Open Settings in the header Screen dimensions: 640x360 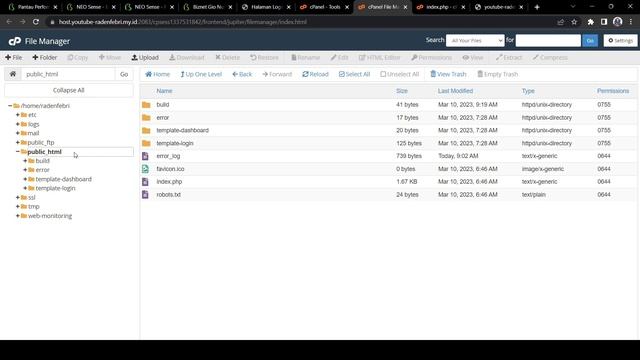pyautogui.click(x=620, y=40)
